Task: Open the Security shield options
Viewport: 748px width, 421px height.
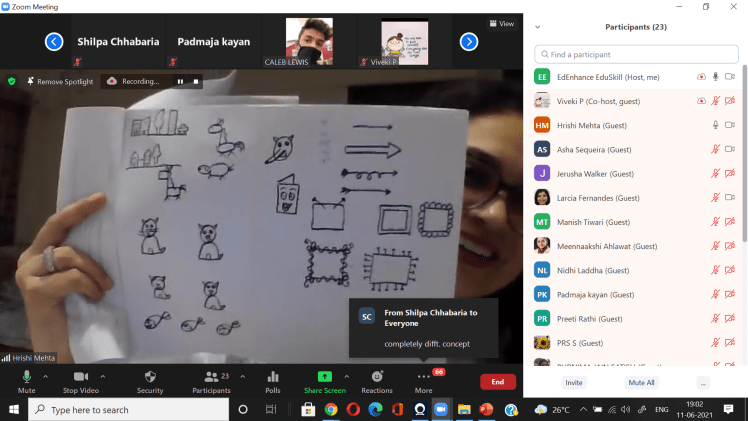Action: [x=149, y=380]
